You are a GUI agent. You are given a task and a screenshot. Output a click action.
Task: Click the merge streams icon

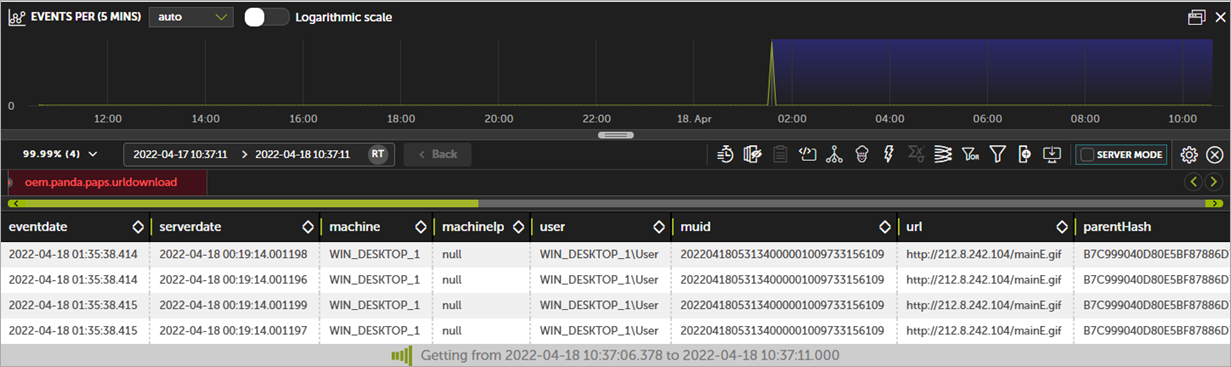coord(942,154)
